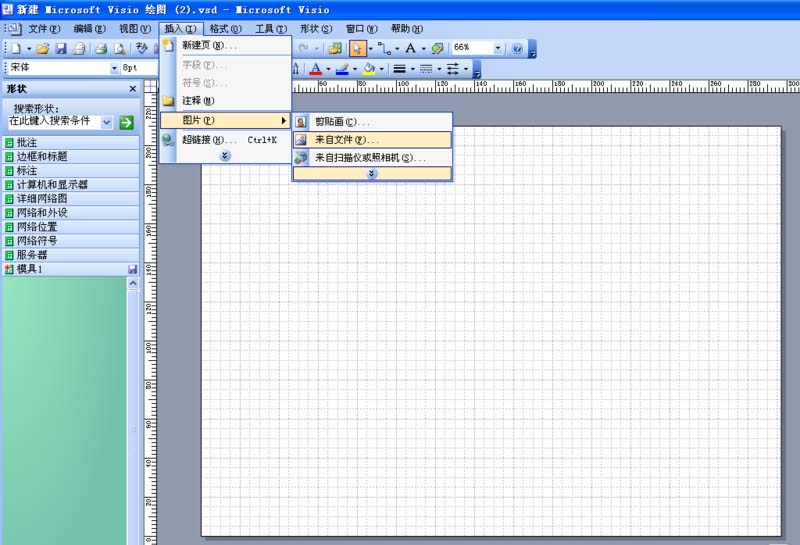Click the Help question mark icon
800x545 pixels.
click(517, 48)
